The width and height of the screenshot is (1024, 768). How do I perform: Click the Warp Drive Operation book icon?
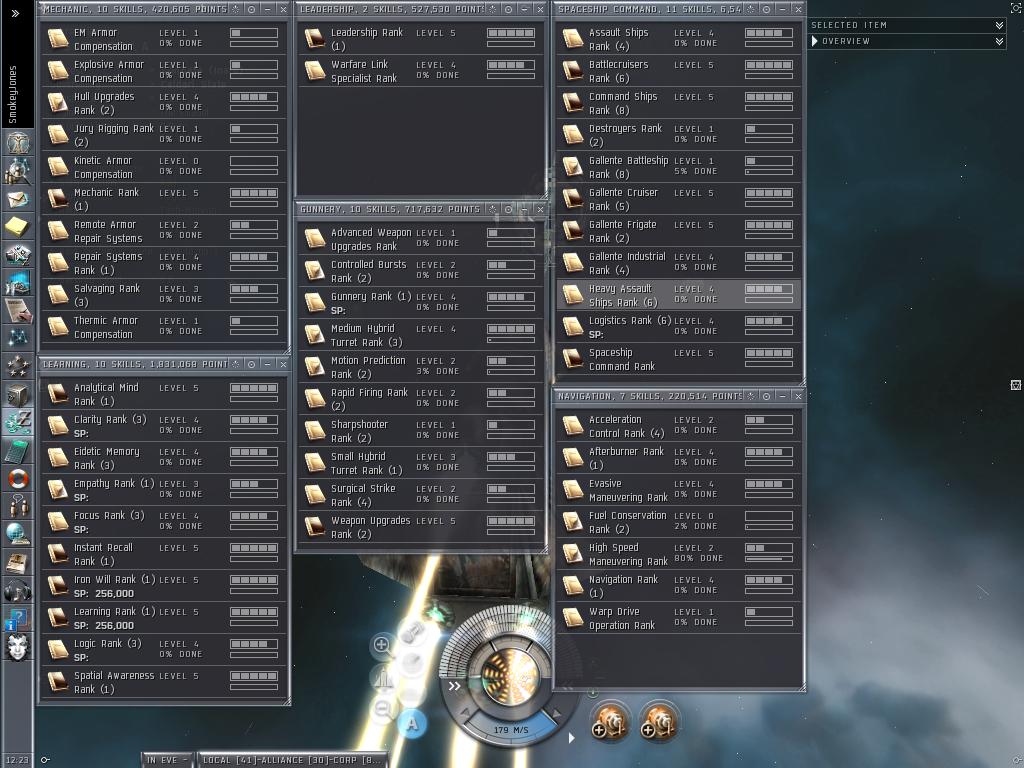tap(573, 618)
